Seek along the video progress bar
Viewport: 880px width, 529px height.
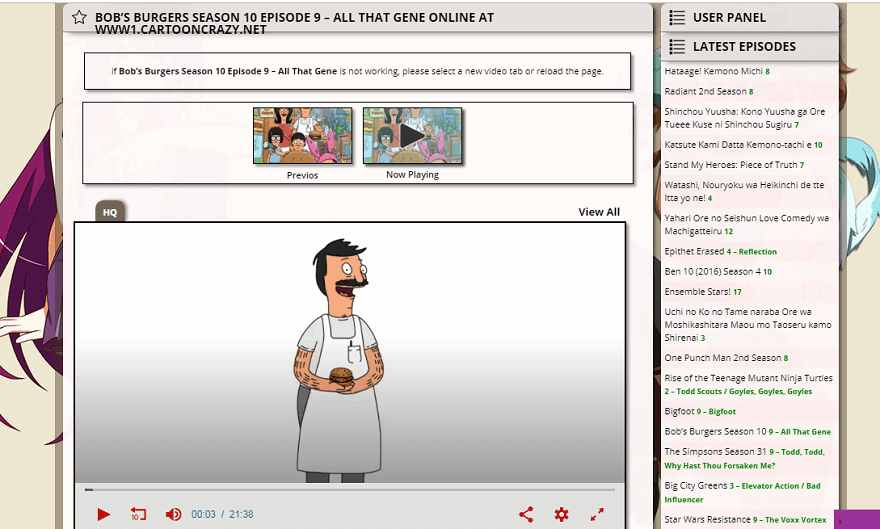point(350,489)
